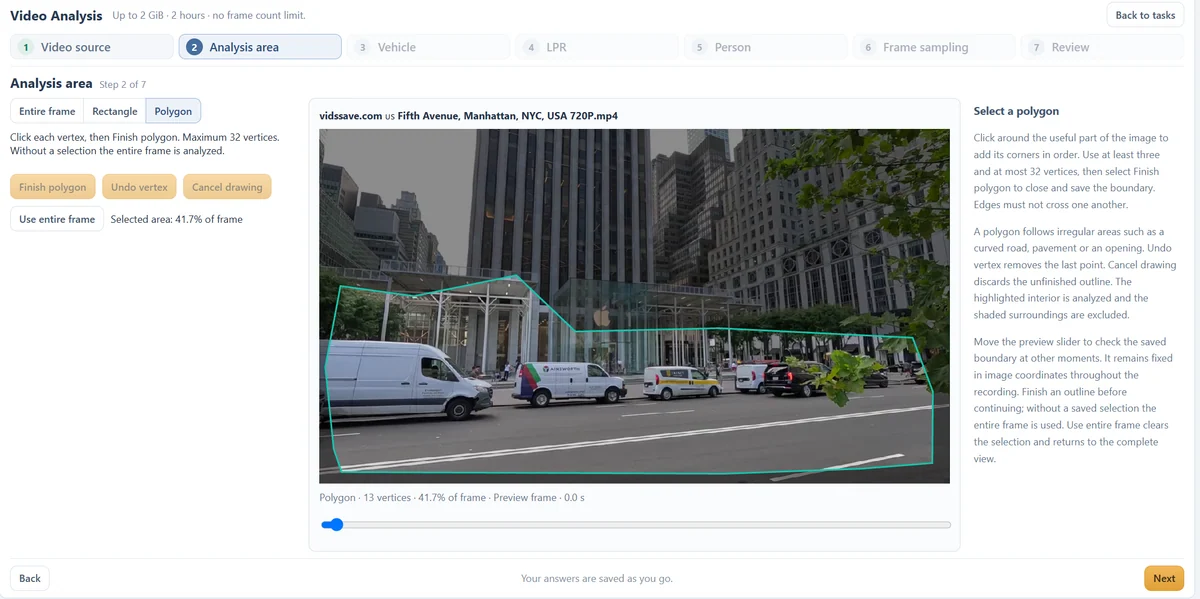Choose the Entire frame selection mode
This screenshot has height=599, width=1200.
coord(47,111)
